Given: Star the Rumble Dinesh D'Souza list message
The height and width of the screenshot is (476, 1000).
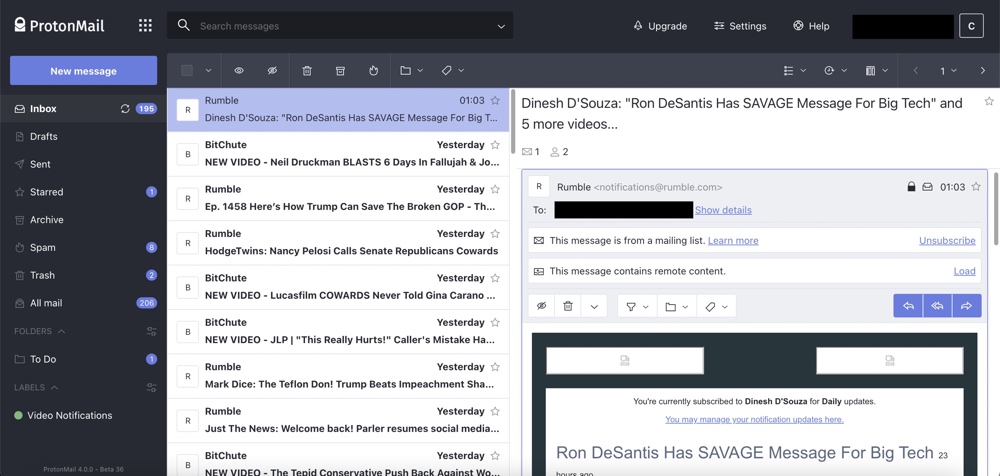Looking at the screenshot, I should [495, 100].
